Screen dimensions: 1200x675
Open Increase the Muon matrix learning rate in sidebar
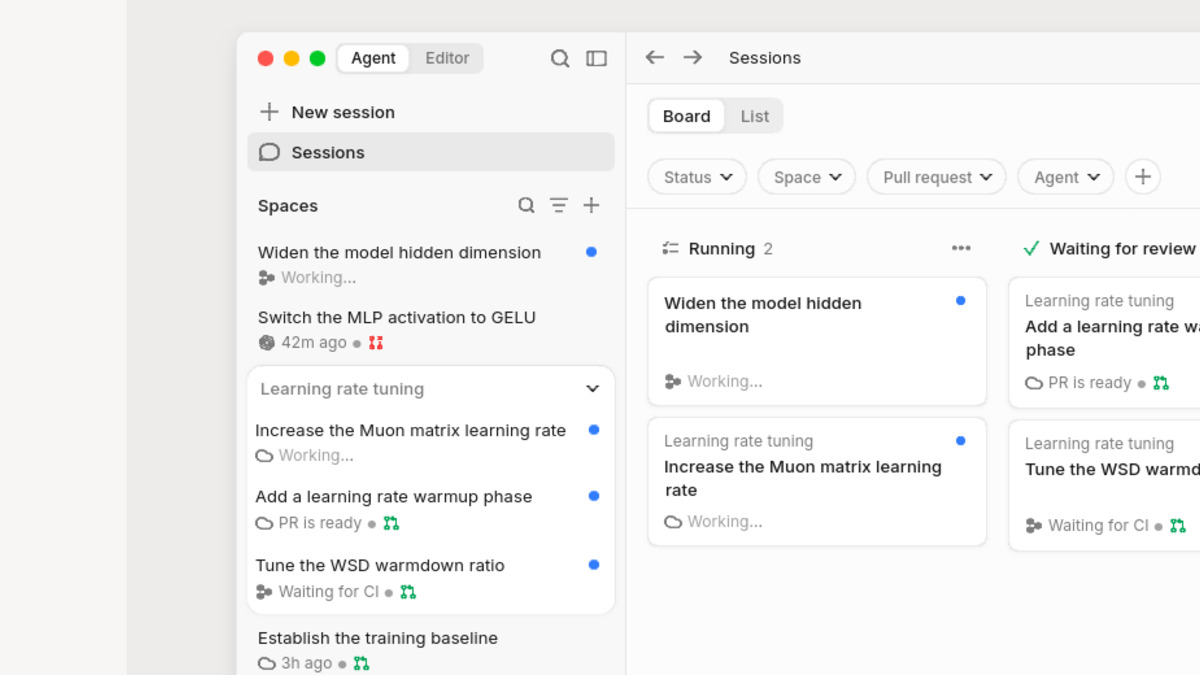tap(431, 442)
